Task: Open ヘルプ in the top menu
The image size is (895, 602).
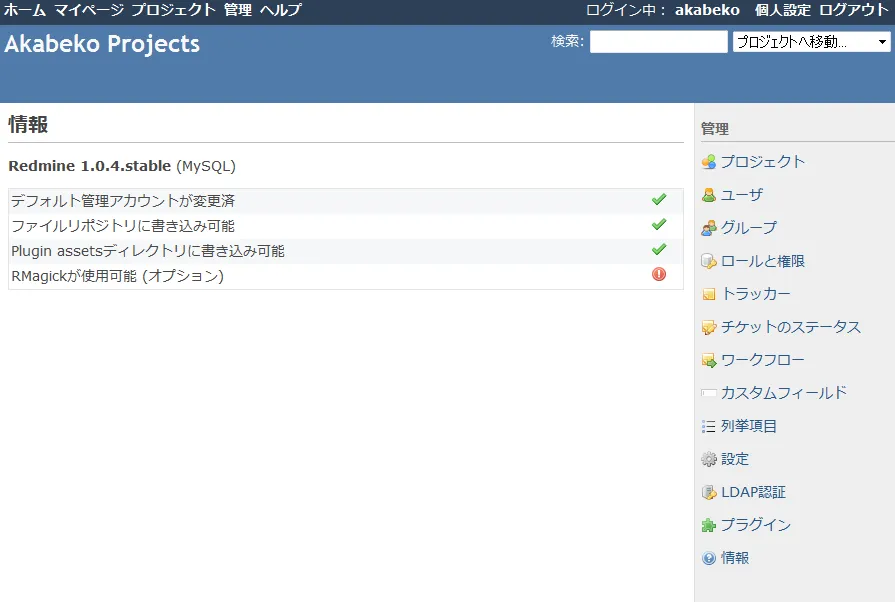Action: [280, 10]
